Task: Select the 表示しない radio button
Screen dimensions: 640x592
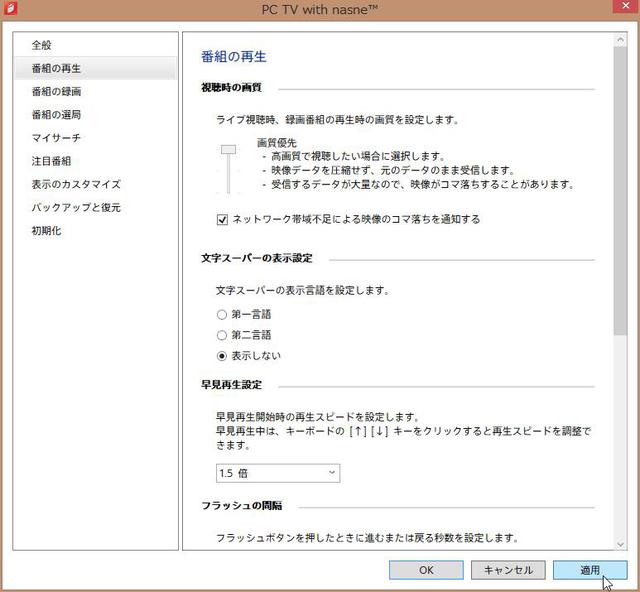Action: coord(222,356)
